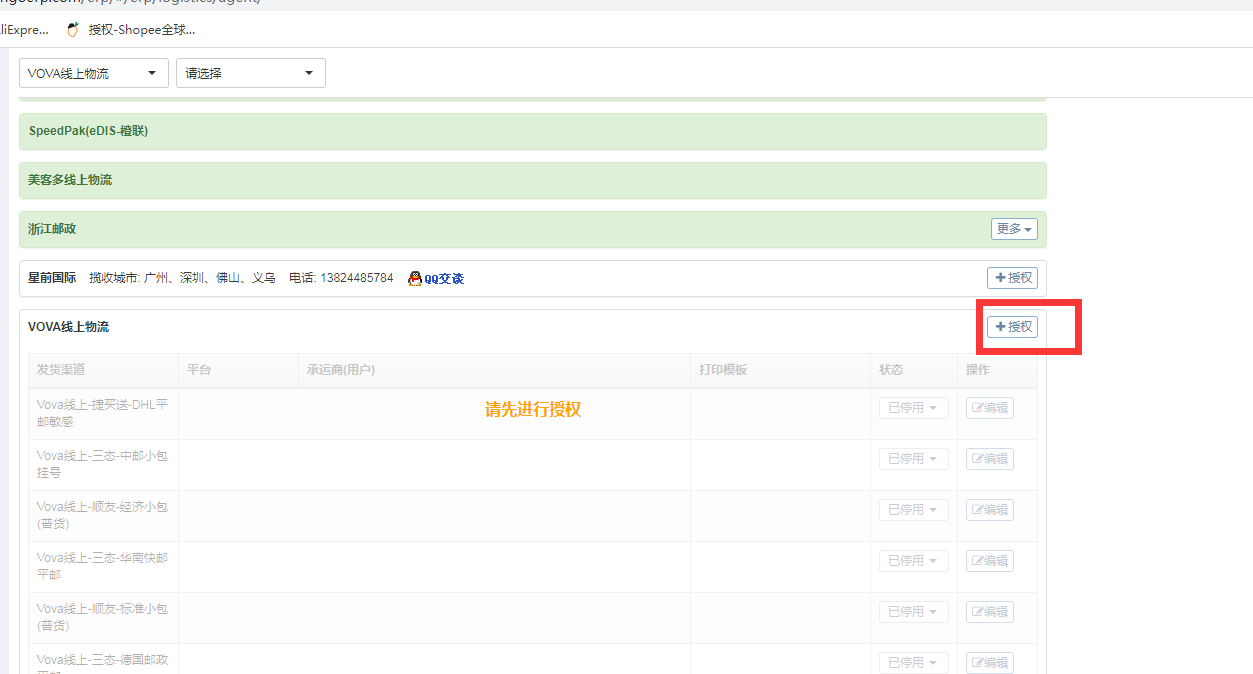This screenshot has width=1253, height=674.
Task: Select the Vova线上-顺友-经济小包(普货) channel name
Action: pos(102,515)
